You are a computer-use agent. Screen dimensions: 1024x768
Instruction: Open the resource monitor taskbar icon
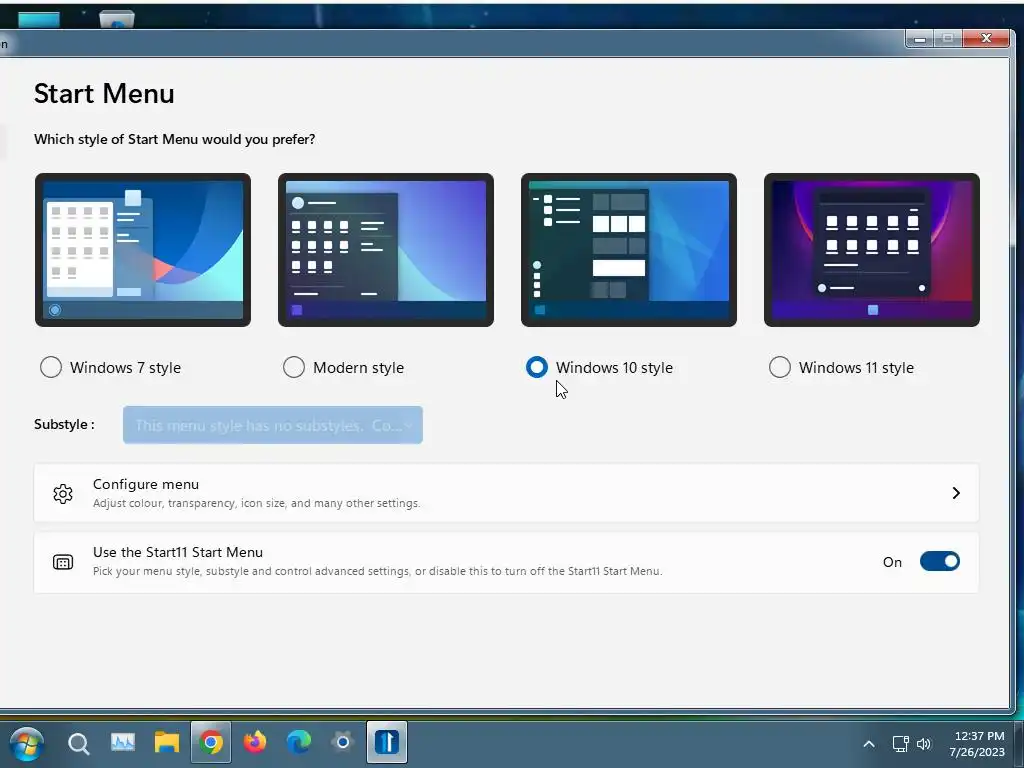tap(123, 743)
